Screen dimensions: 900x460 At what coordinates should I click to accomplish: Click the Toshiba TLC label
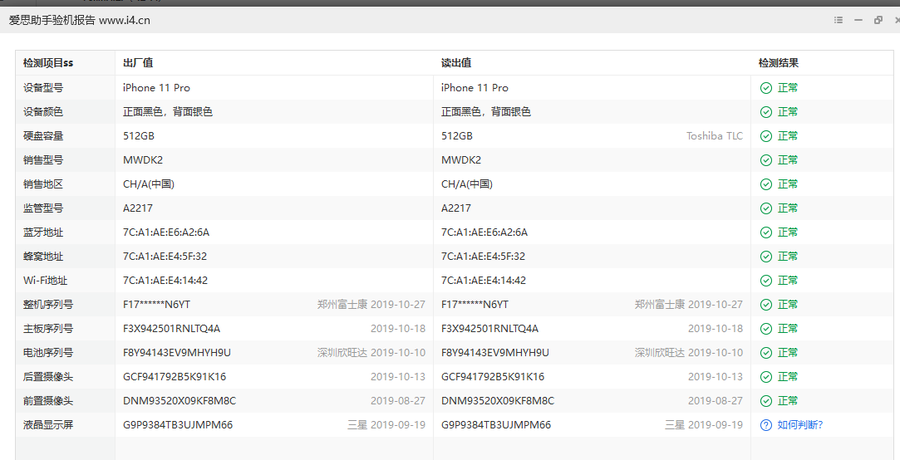pyautogui.click(x=714, y=136)
